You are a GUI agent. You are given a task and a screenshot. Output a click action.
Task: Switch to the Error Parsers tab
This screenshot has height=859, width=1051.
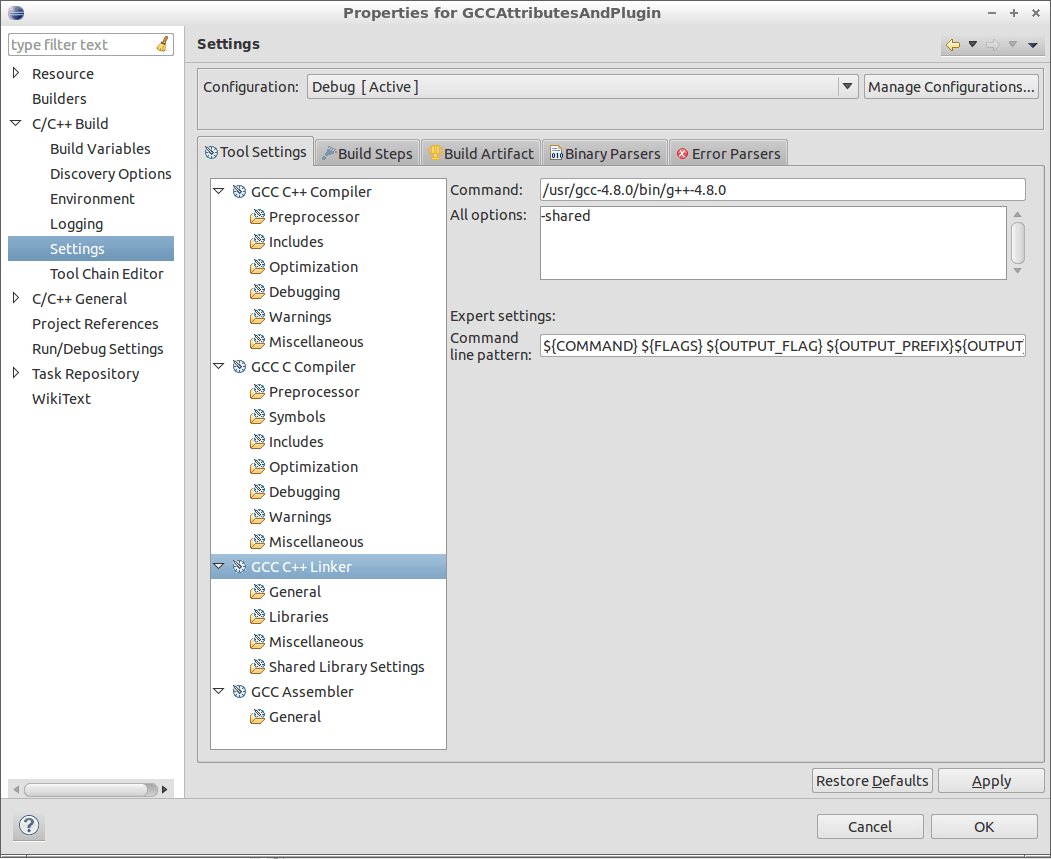point(729,153)
